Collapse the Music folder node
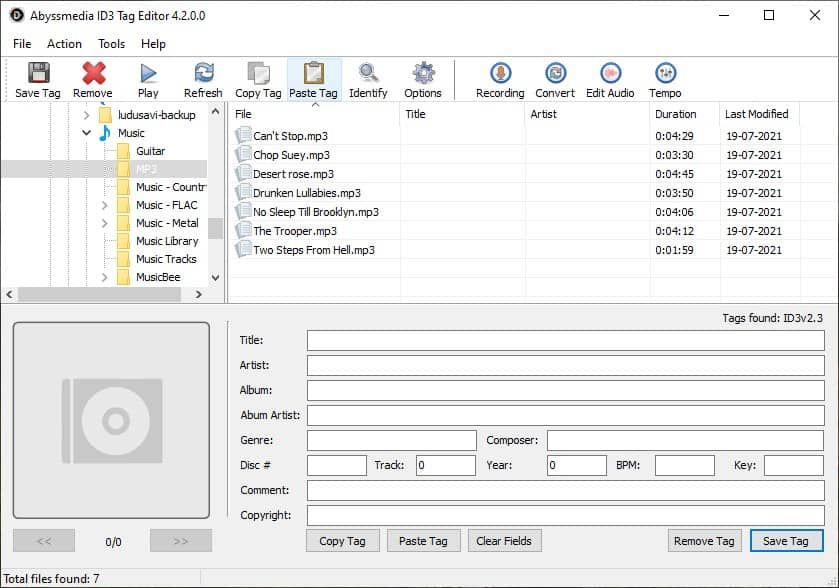Image resolution: width=839 pixels, height=588 pixels. pyautogui.click(x=86, y=133)
